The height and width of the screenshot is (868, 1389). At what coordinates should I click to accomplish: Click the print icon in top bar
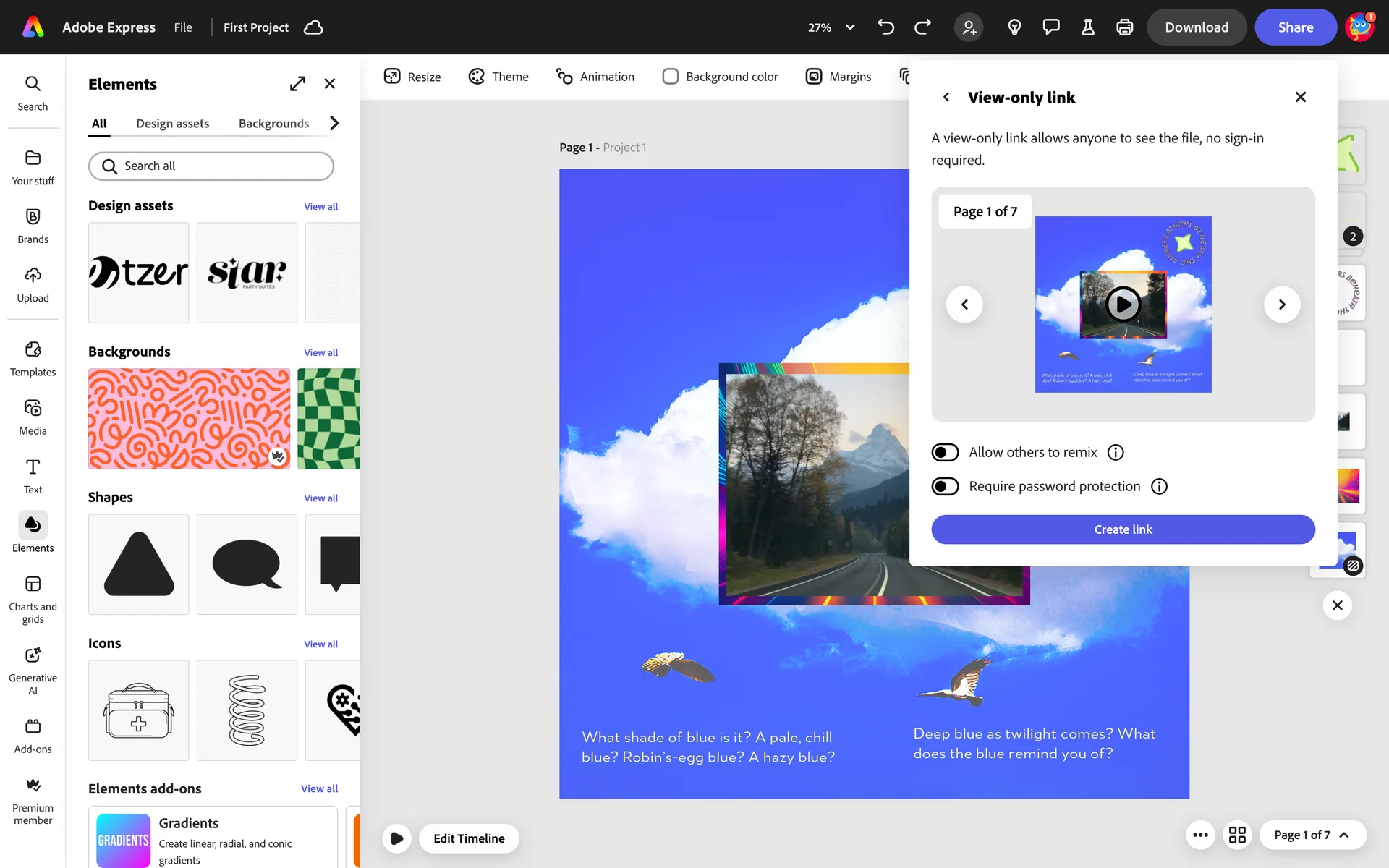(1124, 27)
